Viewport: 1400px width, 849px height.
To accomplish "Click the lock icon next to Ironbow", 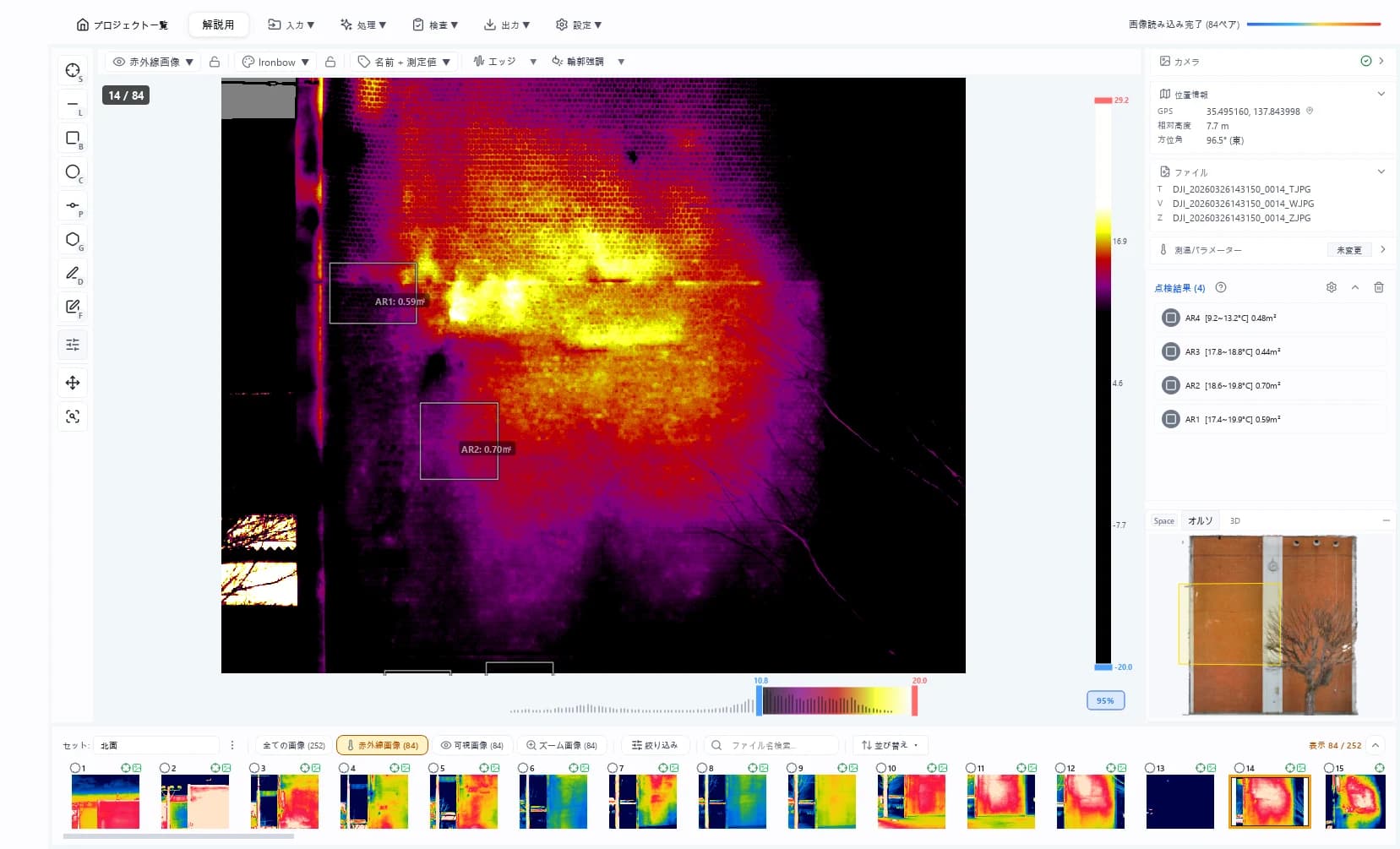I will (x=330, y=62).
